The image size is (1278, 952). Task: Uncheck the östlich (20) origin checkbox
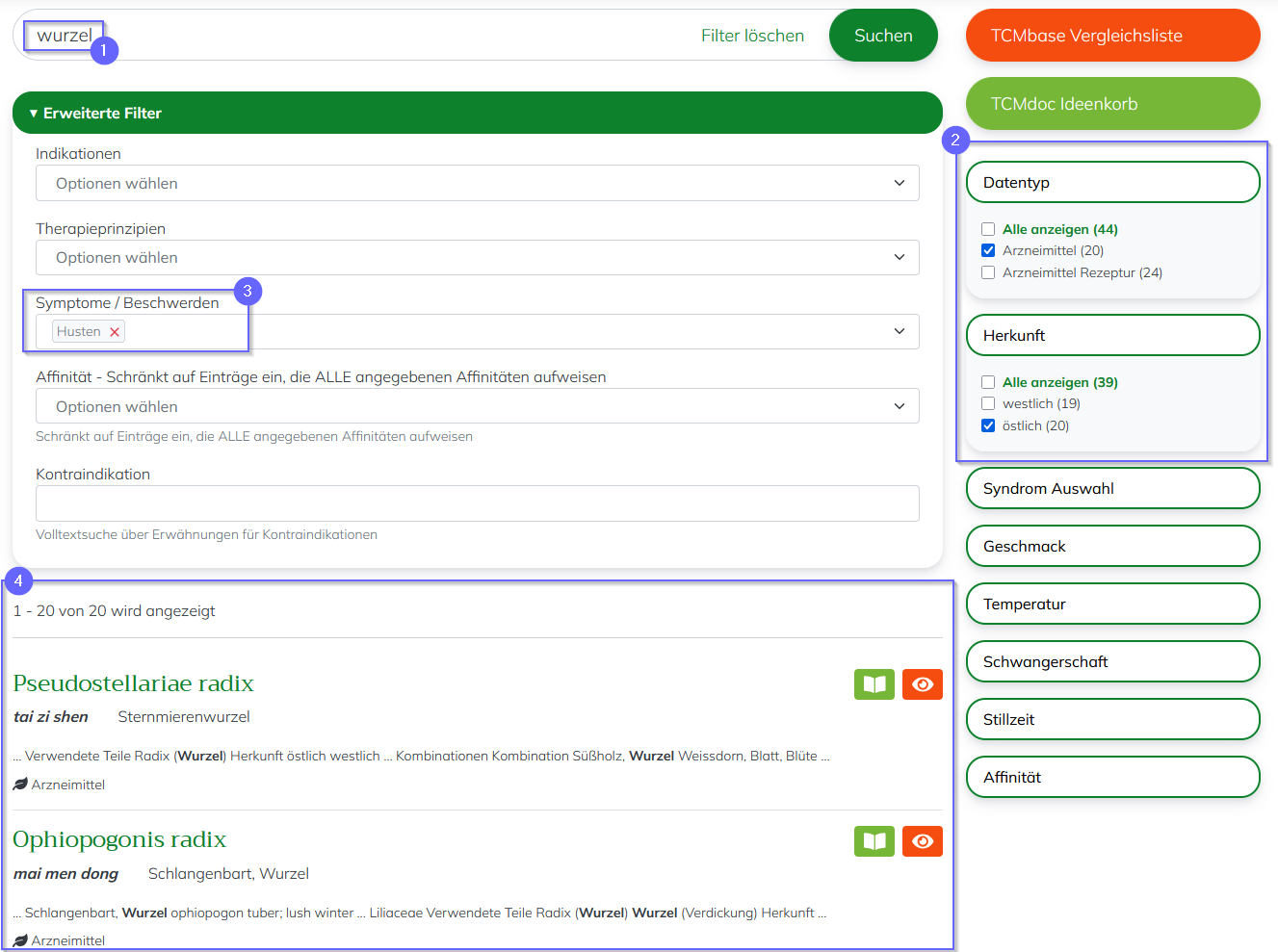click(988, 425)
